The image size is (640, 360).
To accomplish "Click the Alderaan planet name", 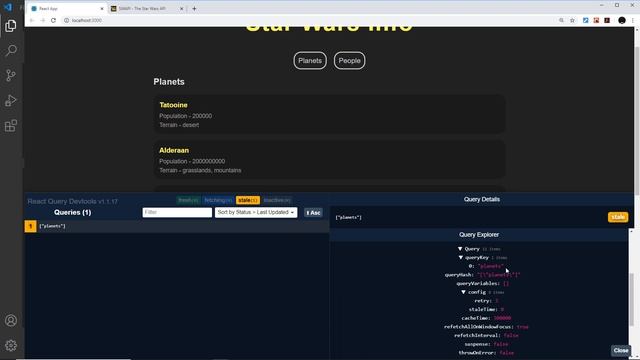I will pyautogui.click(x=174, y=151).
